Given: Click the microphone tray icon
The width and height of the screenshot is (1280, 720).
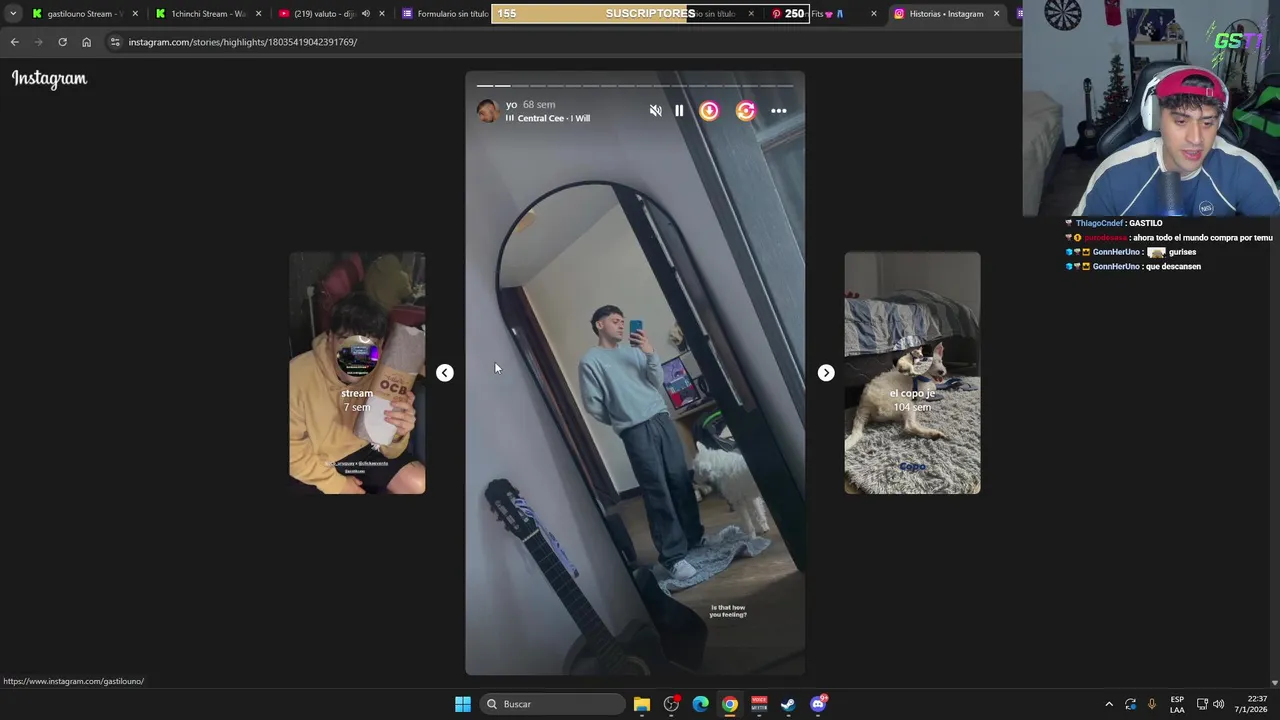Looking at the screenshot, I should click(x=1152, y=704).
